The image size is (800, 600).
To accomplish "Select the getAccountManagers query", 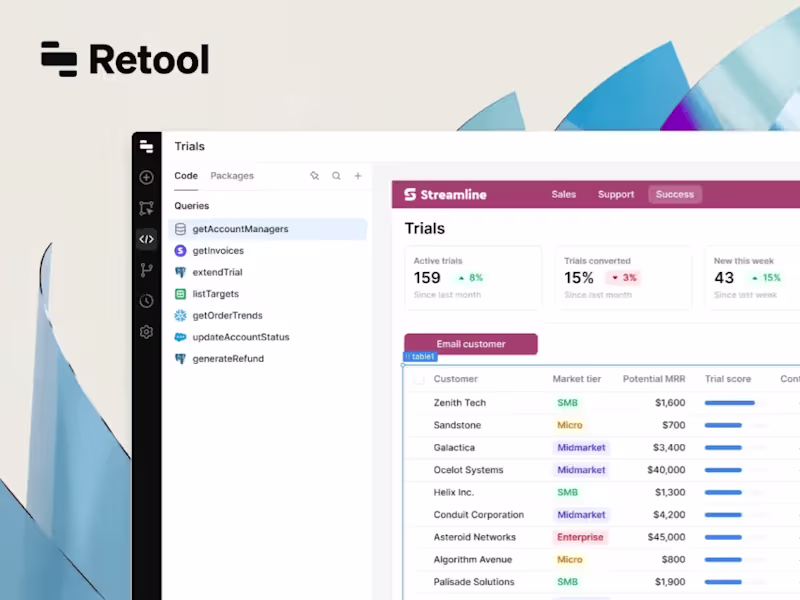I will coord(267,229).
